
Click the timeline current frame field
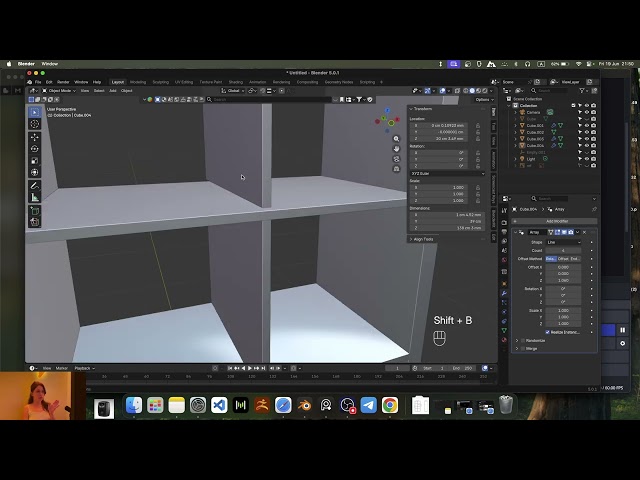(397, 368)
